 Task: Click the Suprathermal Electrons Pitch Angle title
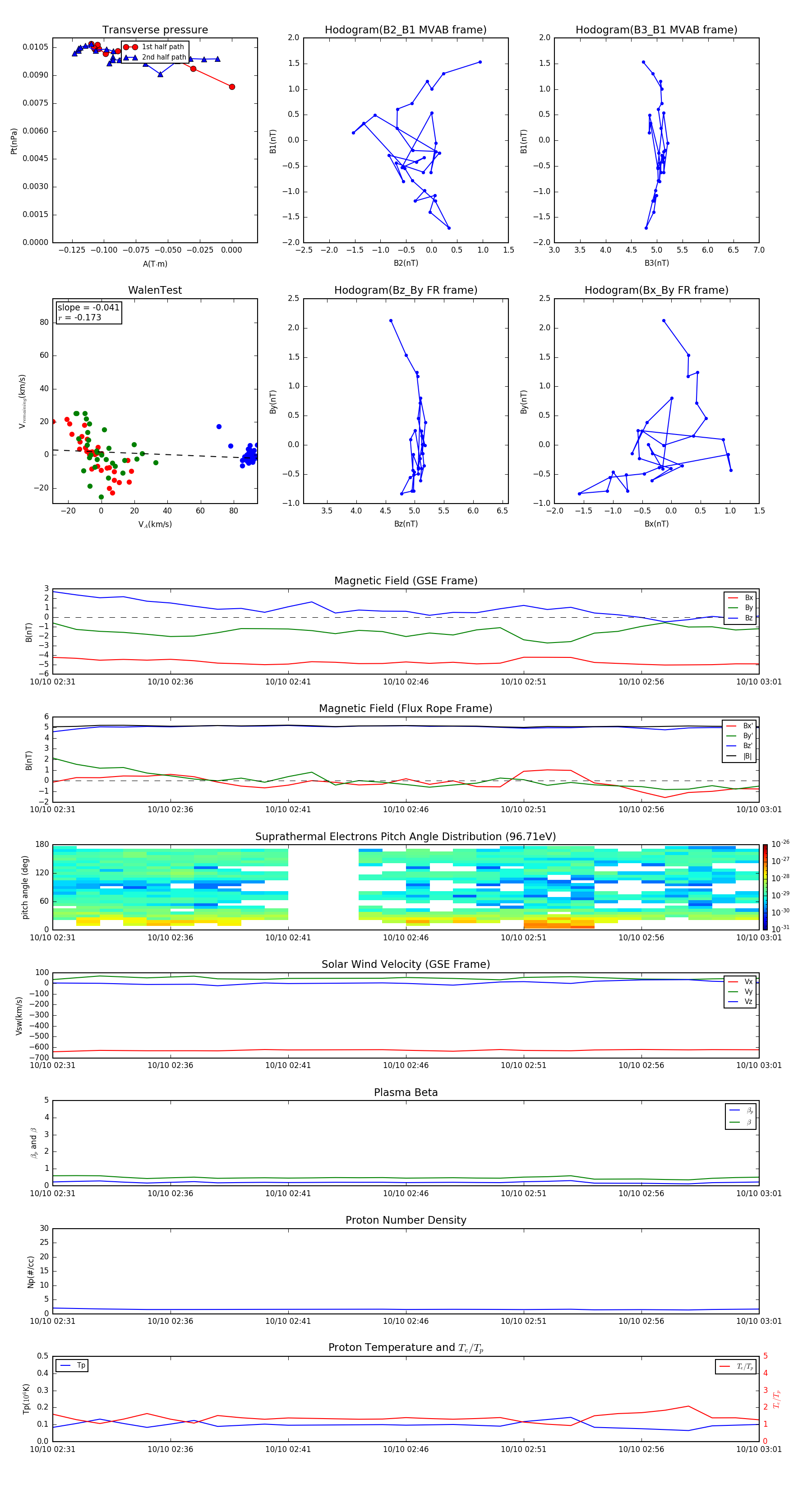click(x=406, y=837)
